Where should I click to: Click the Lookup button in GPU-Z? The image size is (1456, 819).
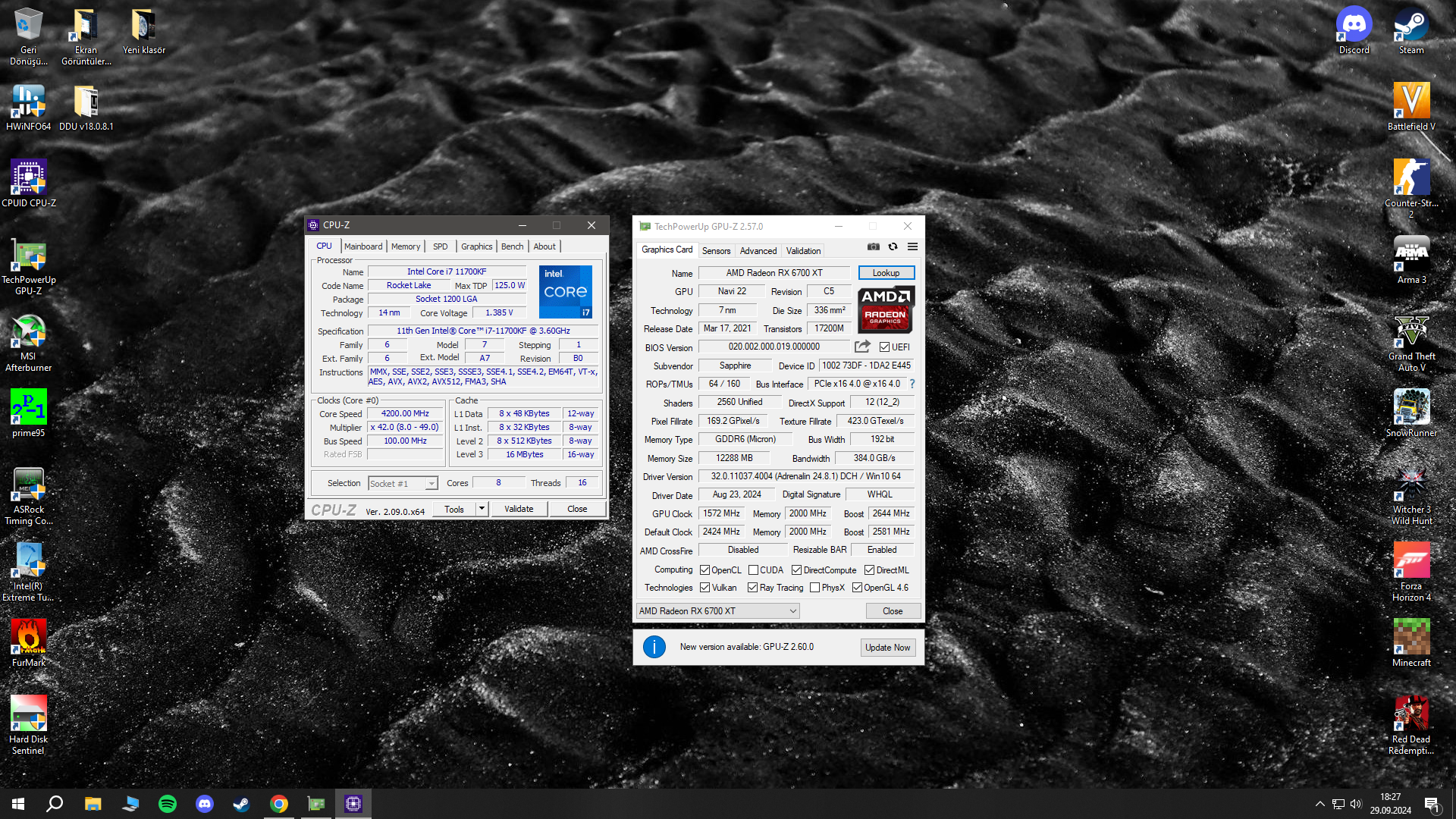886,273
